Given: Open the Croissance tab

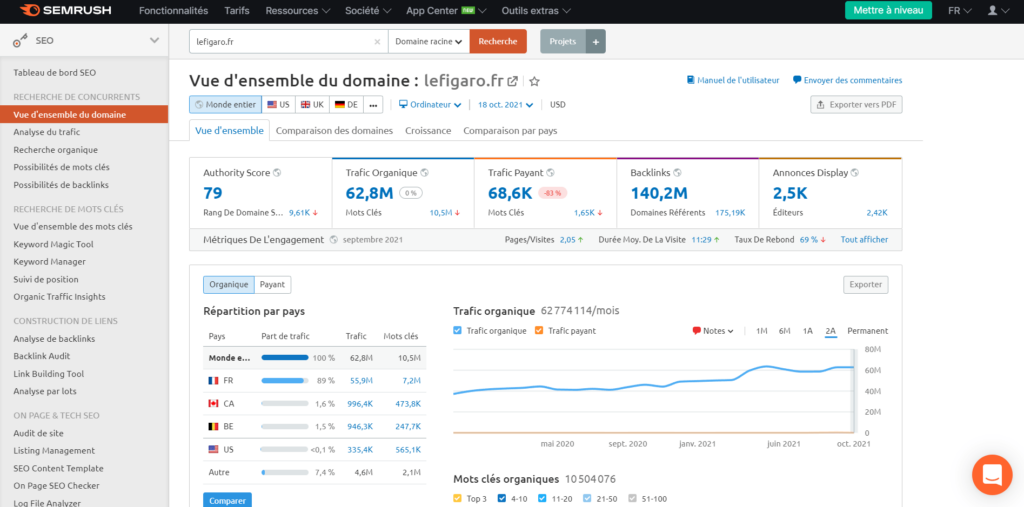Looking at the screenshot, I should [x=428, y=131].
